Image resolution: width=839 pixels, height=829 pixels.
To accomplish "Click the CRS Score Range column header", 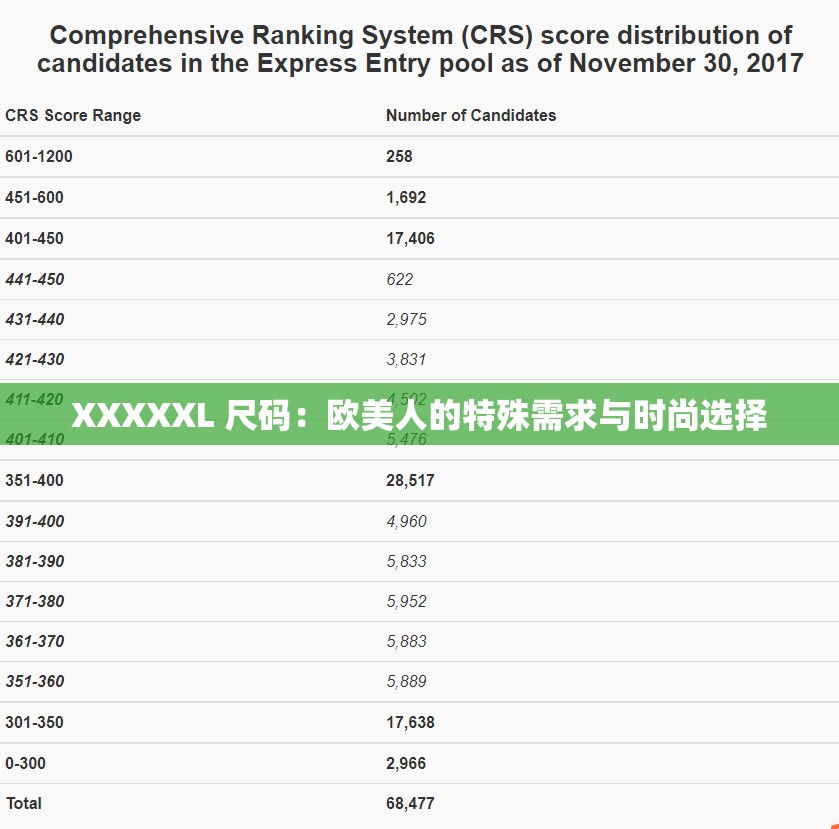I will click(73, 115).
